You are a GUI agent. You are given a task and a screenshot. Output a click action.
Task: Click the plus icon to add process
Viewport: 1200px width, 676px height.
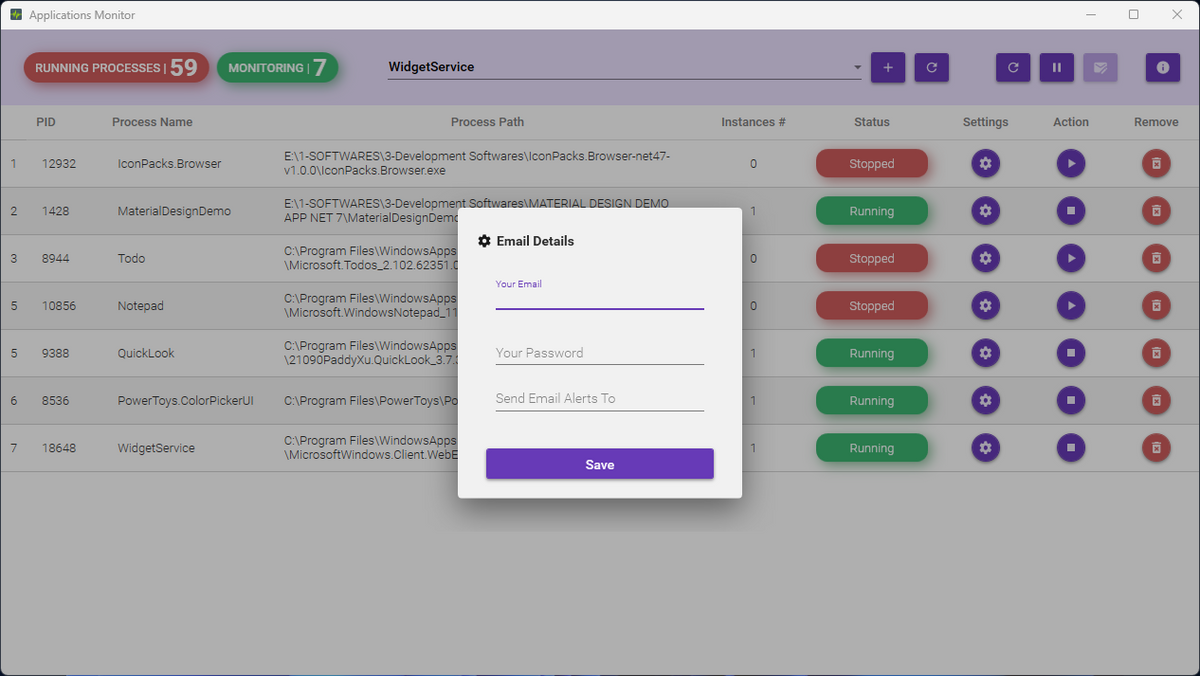888,68
